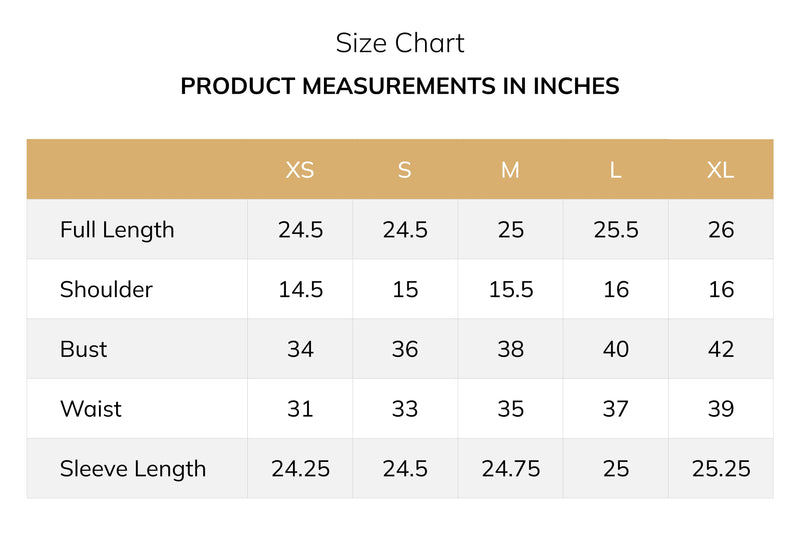Viewport: 800px width, 534px height.
Task: Click the Waist row label
Action: point(91,409)
